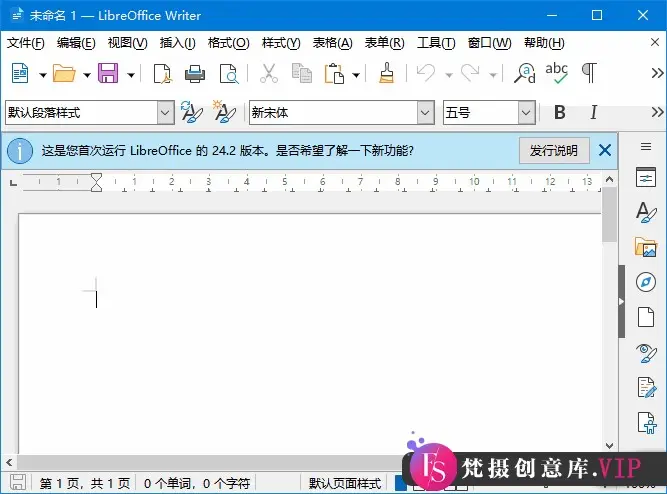Click the 发行说明 button
This screenshot has width=667, height=494.
[x=554, y=150]
